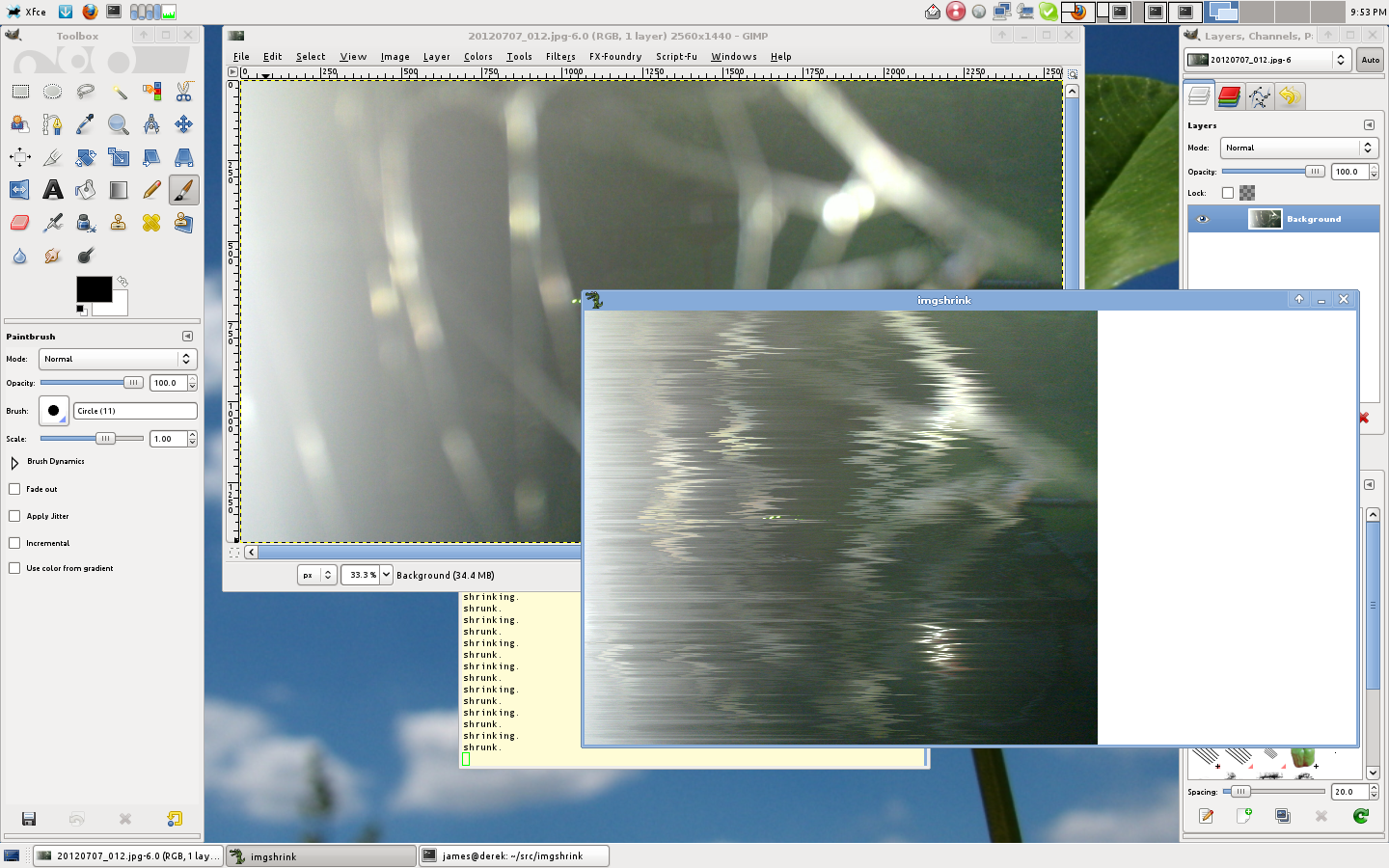
Task: Open the Paintbrush Mode dropdown
Action: (x=118, y=359)
